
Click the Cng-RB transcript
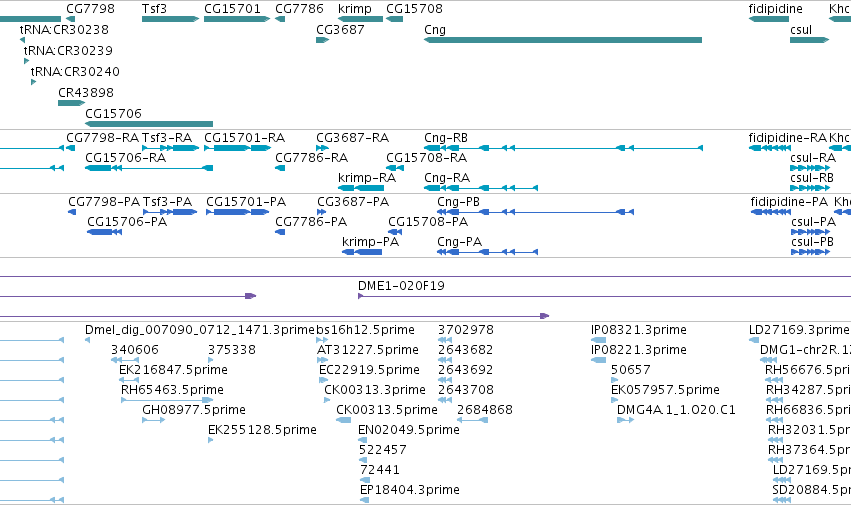[x=563, y=148]
